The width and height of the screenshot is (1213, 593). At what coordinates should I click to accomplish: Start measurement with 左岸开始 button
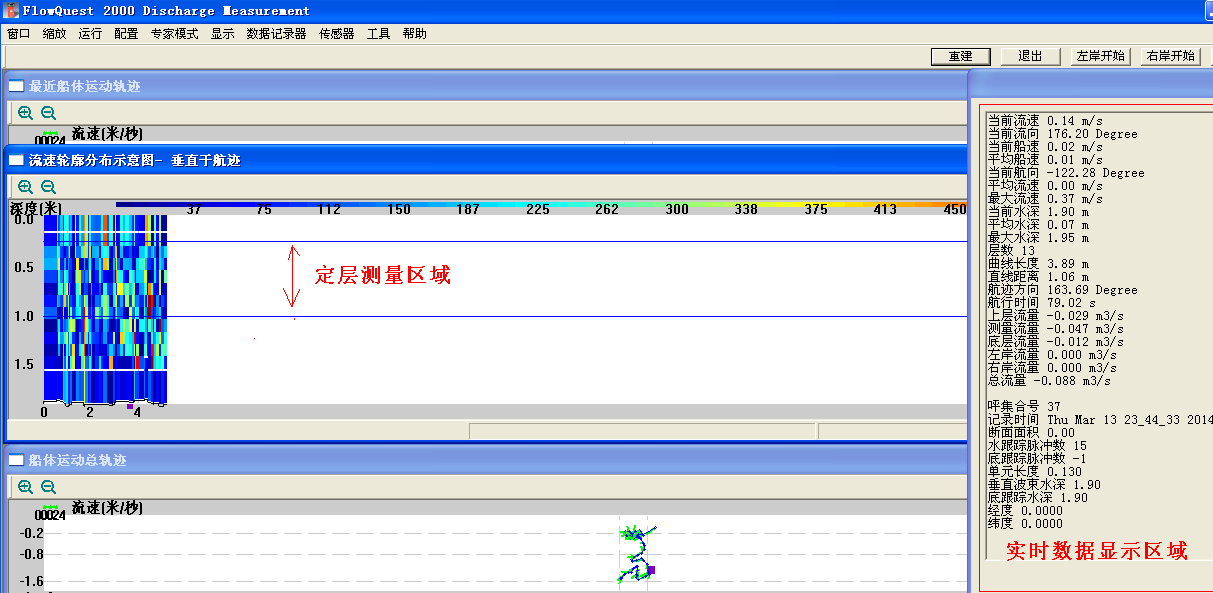[x=1100, y=56]
